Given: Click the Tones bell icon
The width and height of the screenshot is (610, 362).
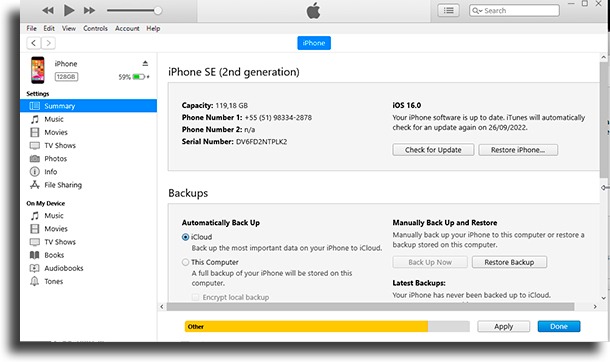Looking at the screenshot, I should (x=35, y=281).
